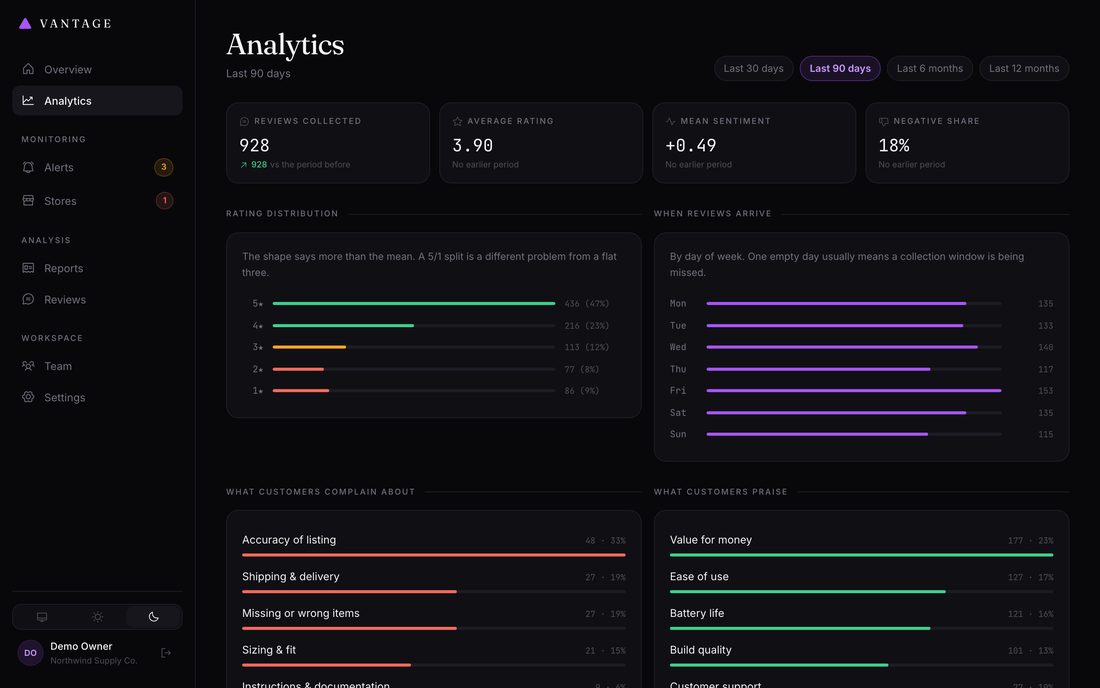
Task: Open the Analytics page link
Action: 98,100
